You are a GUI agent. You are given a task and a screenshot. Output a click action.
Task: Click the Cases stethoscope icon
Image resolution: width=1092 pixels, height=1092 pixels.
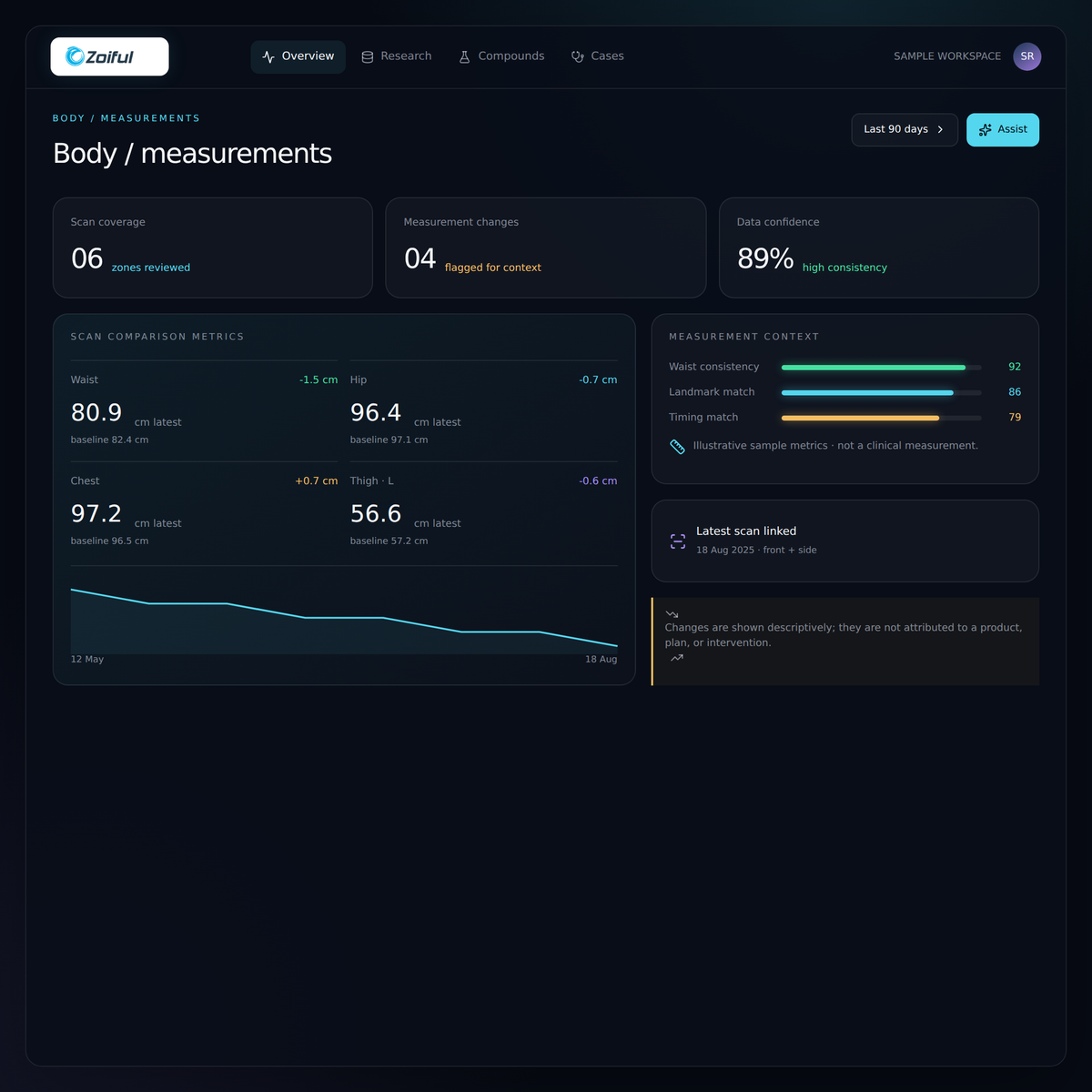[578, 56]
